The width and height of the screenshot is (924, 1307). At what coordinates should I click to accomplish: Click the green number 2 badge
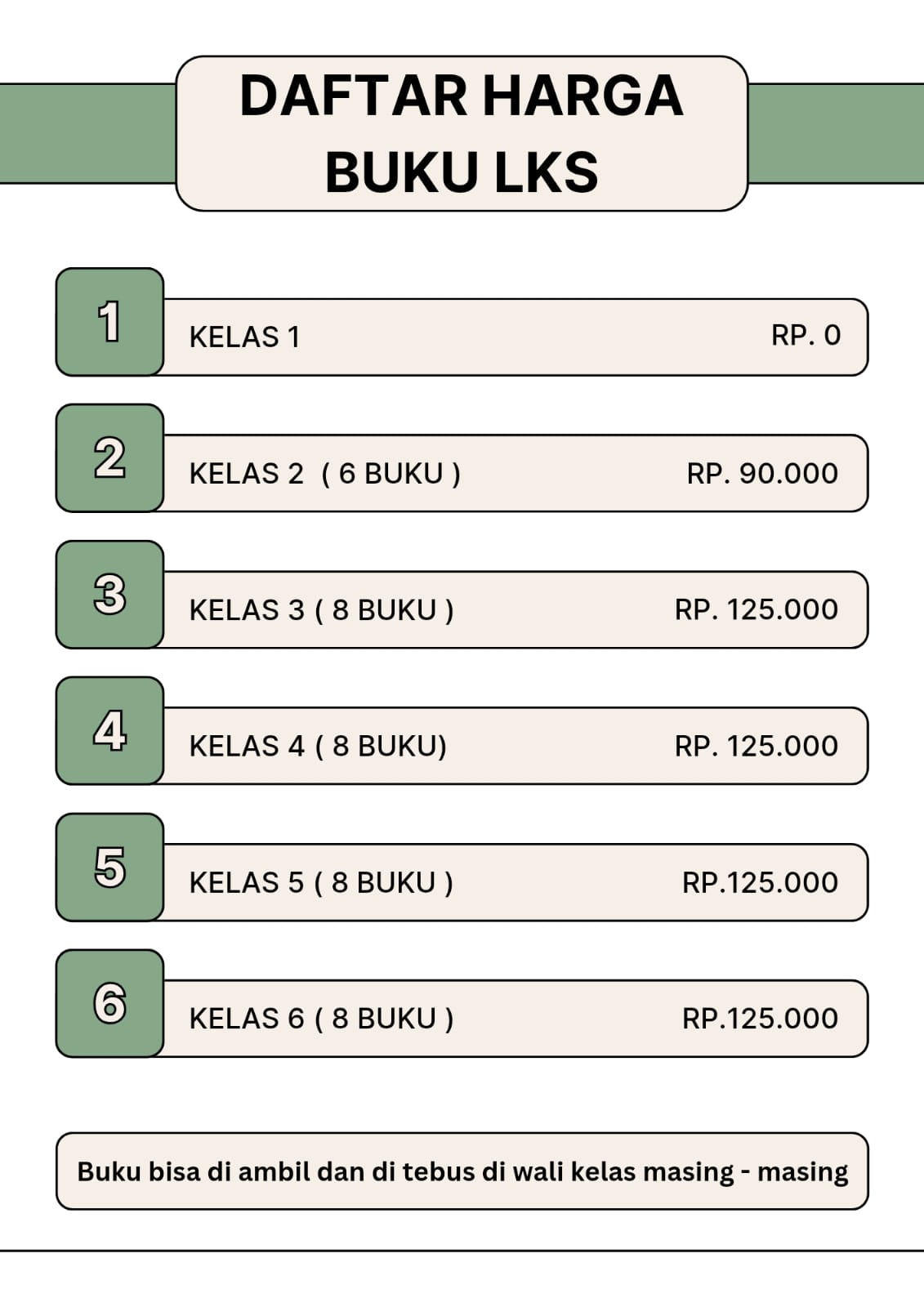point(109,458)
